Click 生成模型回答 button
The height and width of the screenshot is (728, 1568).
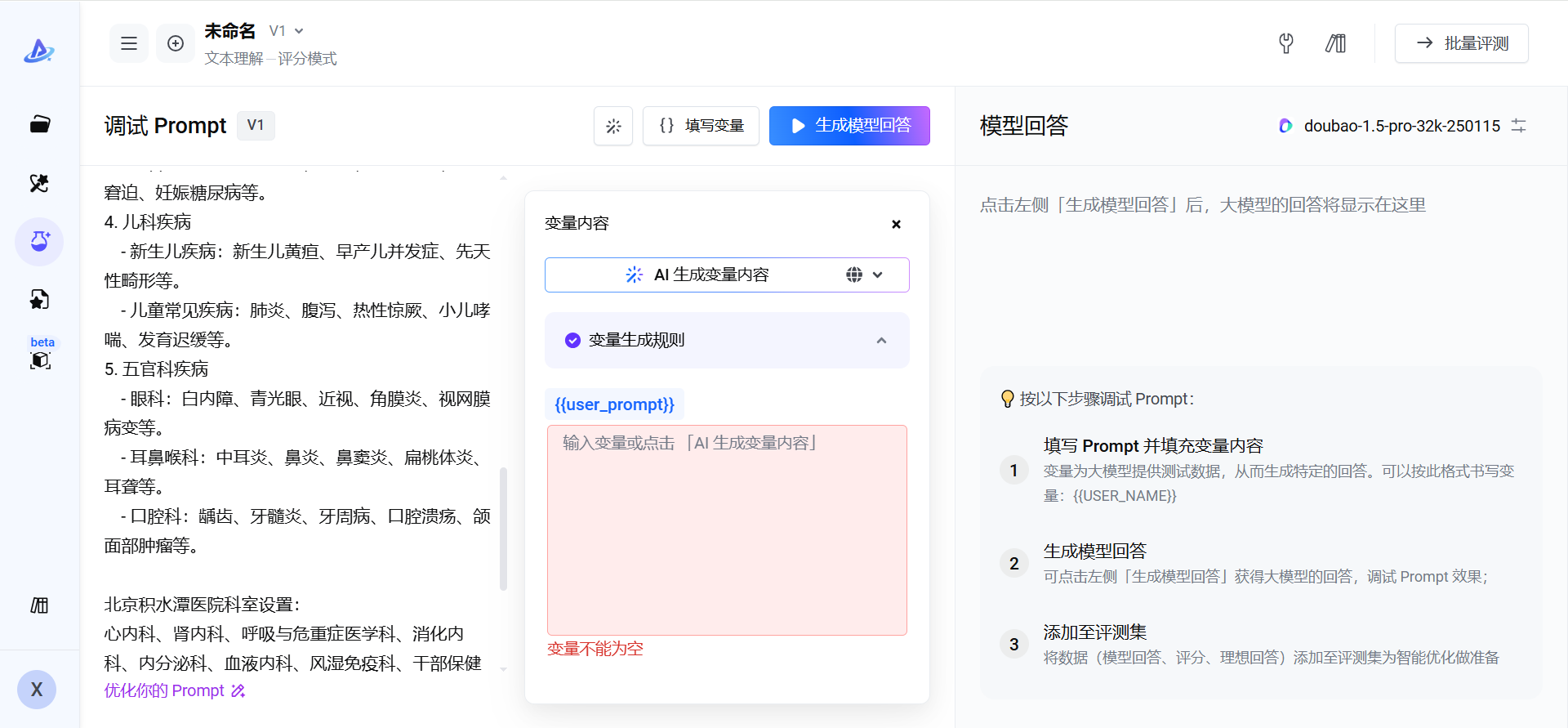(849, 126)
